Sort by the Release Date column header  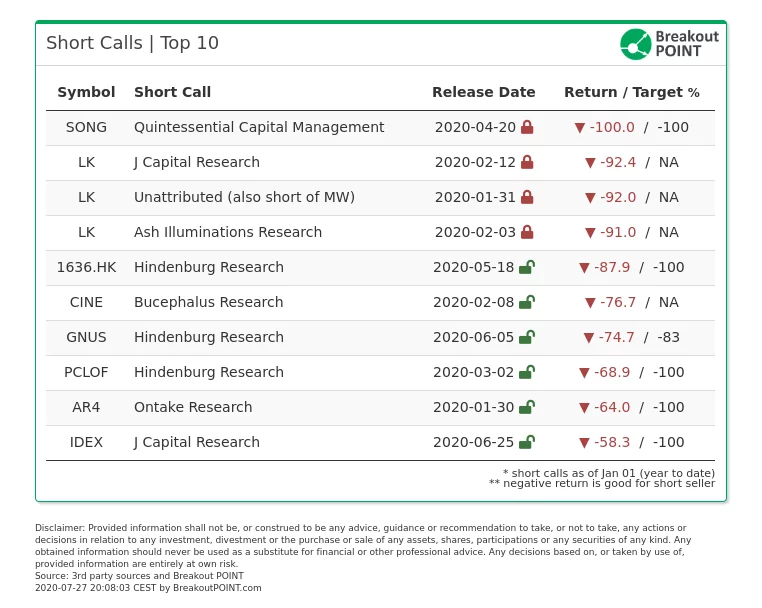484,92
